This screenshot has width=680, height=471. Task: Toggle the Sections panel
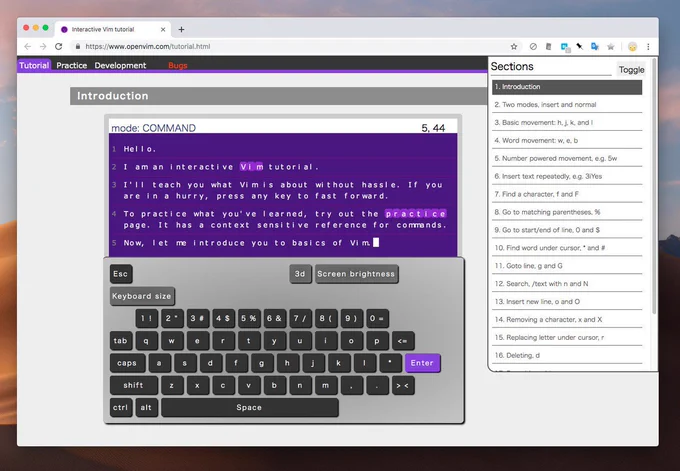(x=631, y=70)
